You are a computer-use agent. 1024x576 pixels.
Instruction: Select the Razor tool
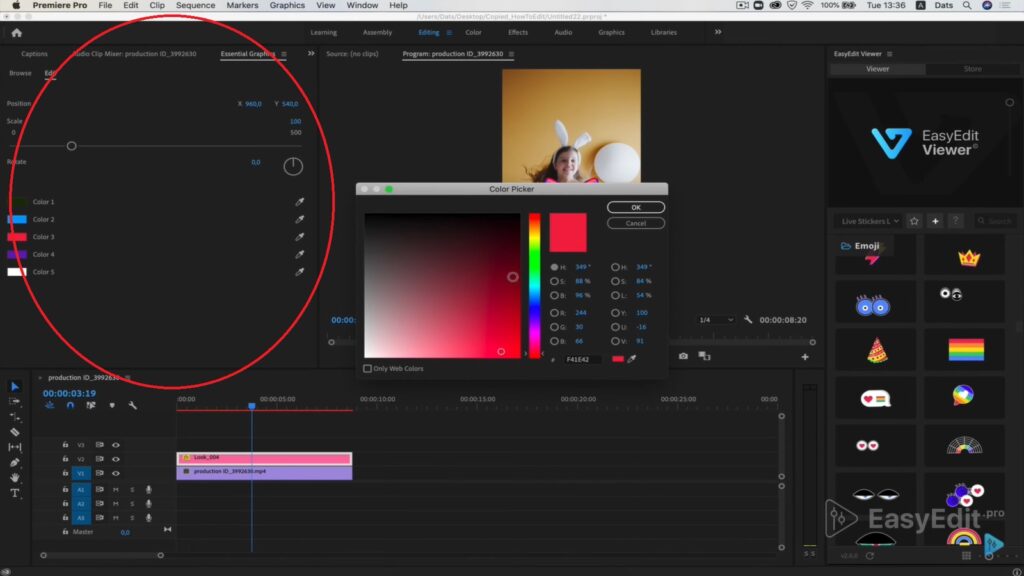click(15, 432)
